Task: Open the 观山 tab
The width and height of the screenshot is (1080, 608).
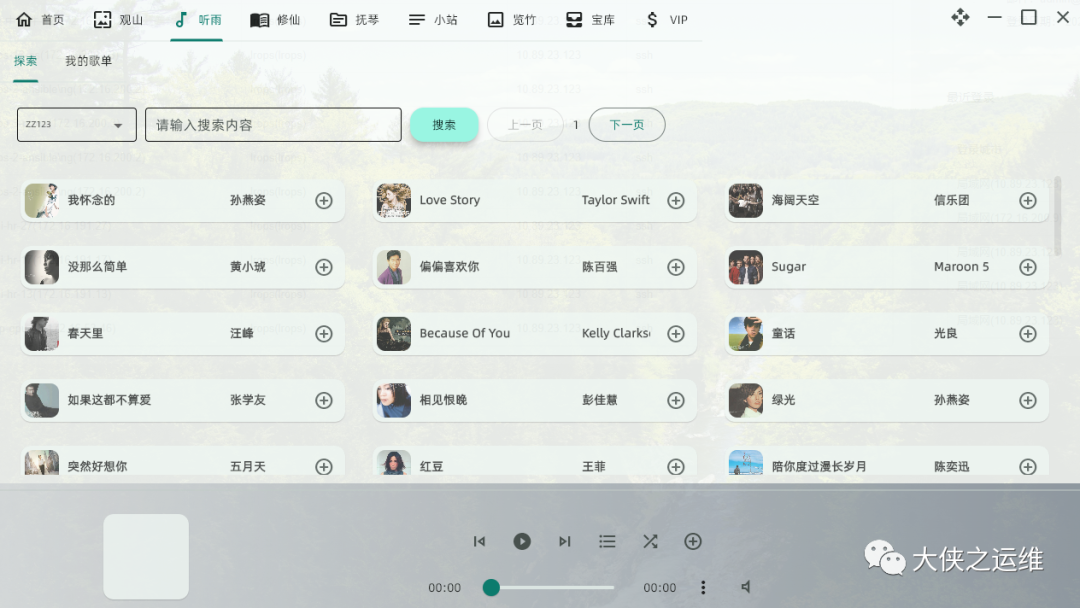Action: coord(118,20)
